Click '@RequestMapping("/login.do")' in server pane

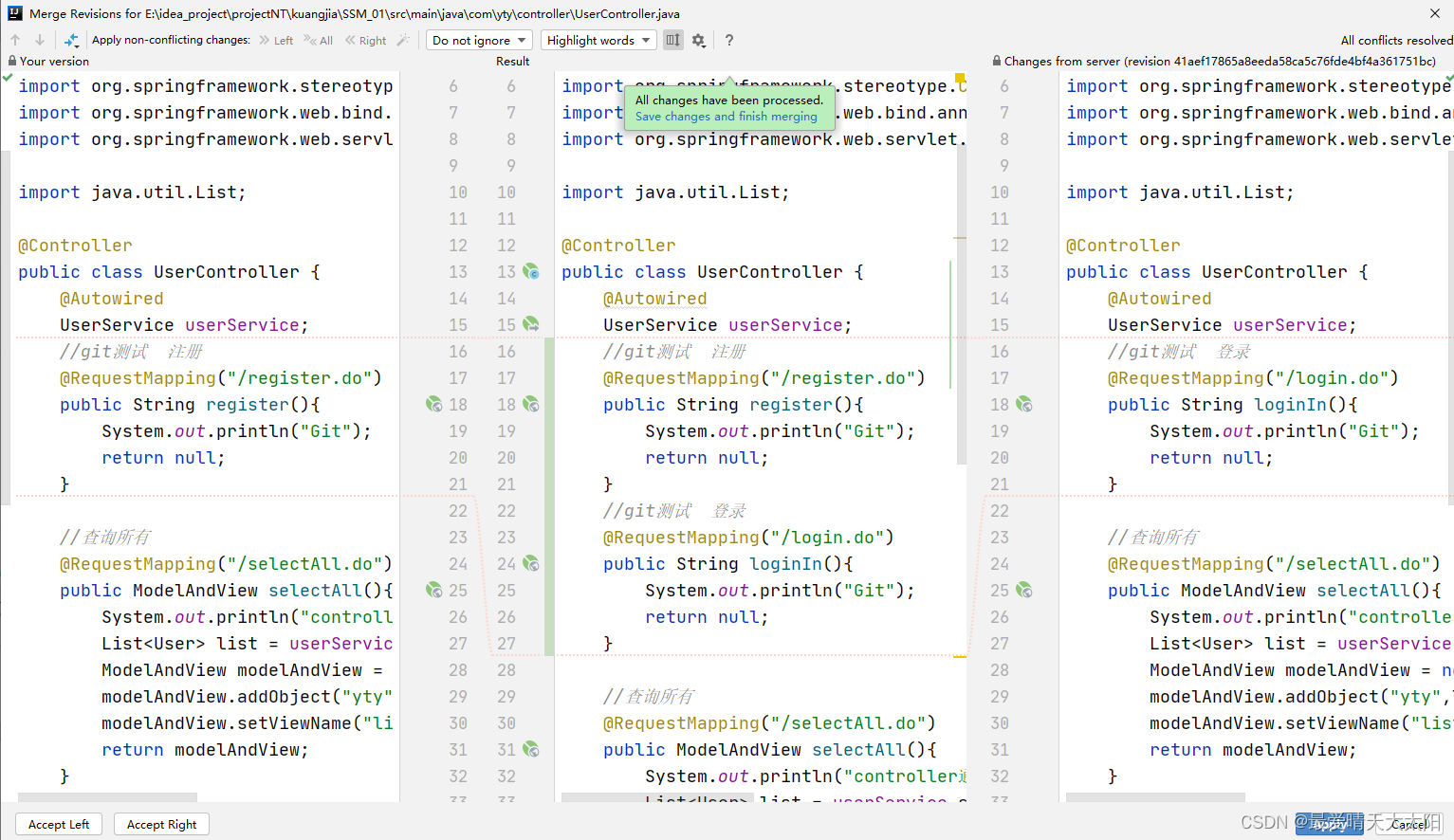tap(1253, 378)
